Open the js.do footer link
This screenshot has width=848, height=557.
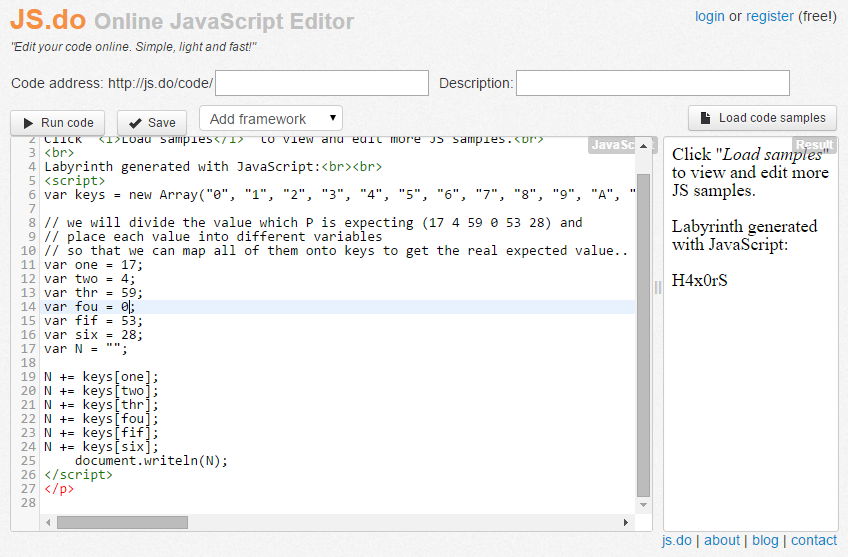click(676, 540)
